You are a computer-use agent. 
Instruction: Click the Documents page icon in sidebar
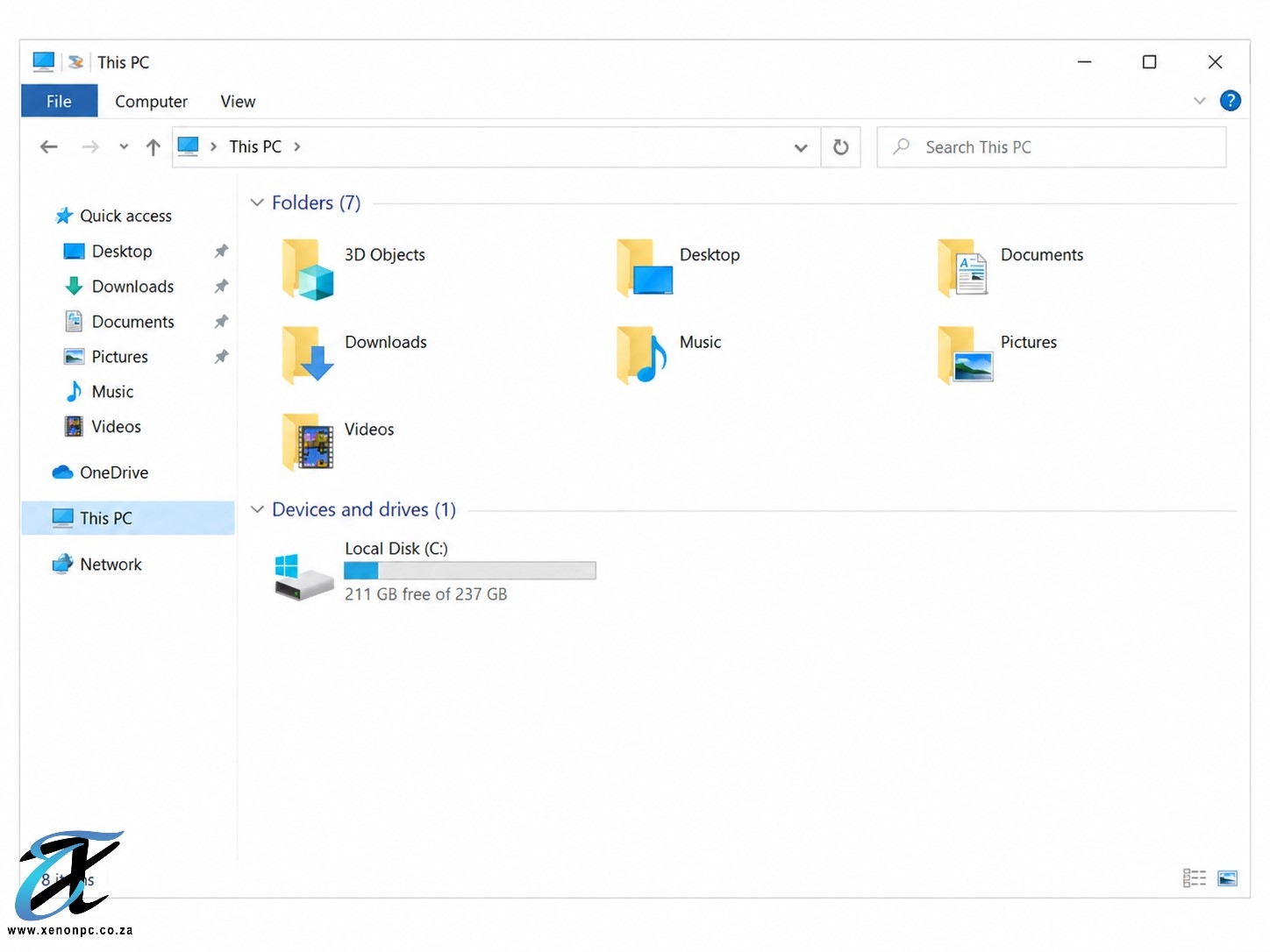point(75,322)
